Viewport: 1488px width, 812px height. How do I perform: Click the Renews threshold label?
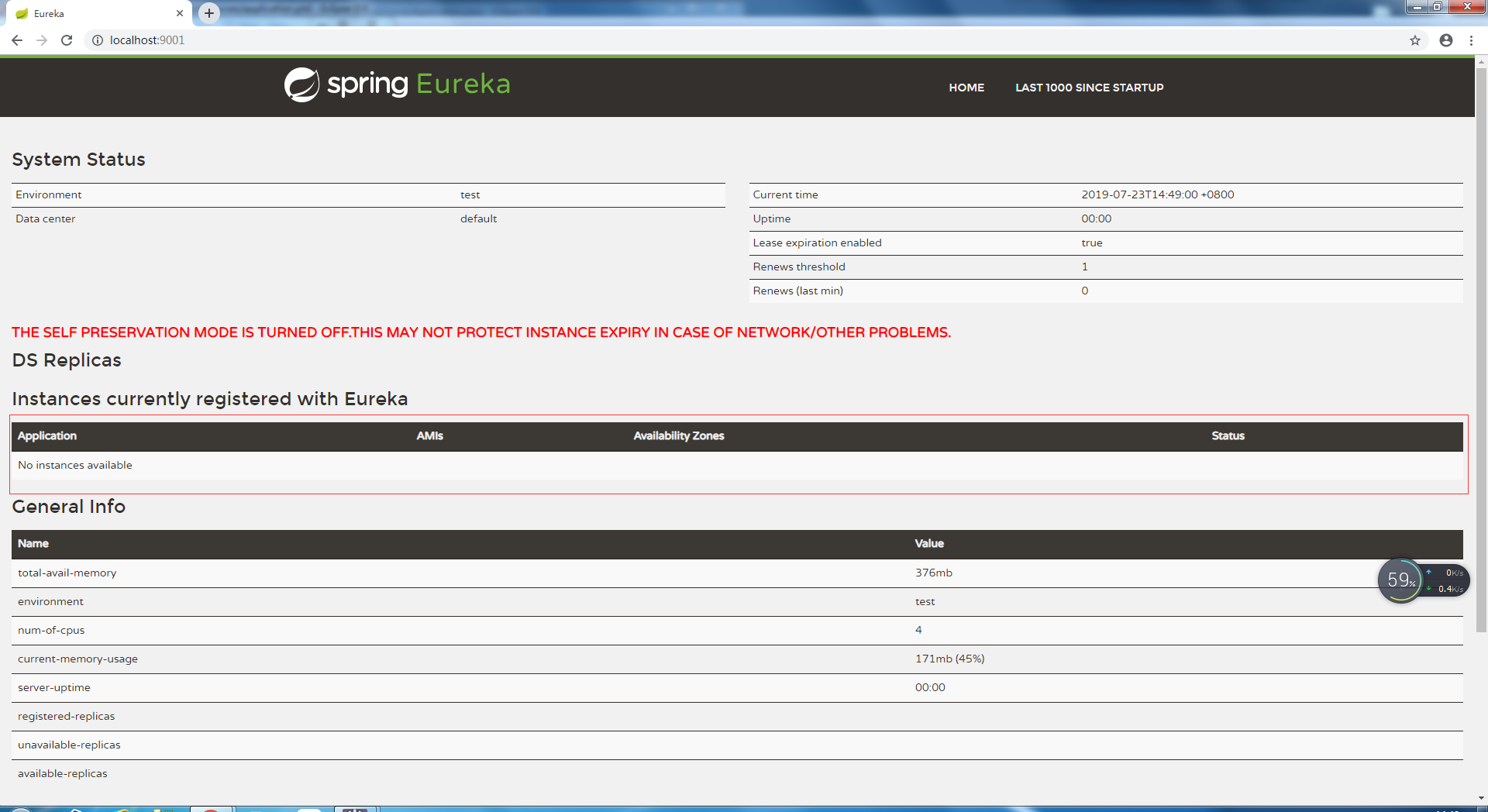(798, 267)
